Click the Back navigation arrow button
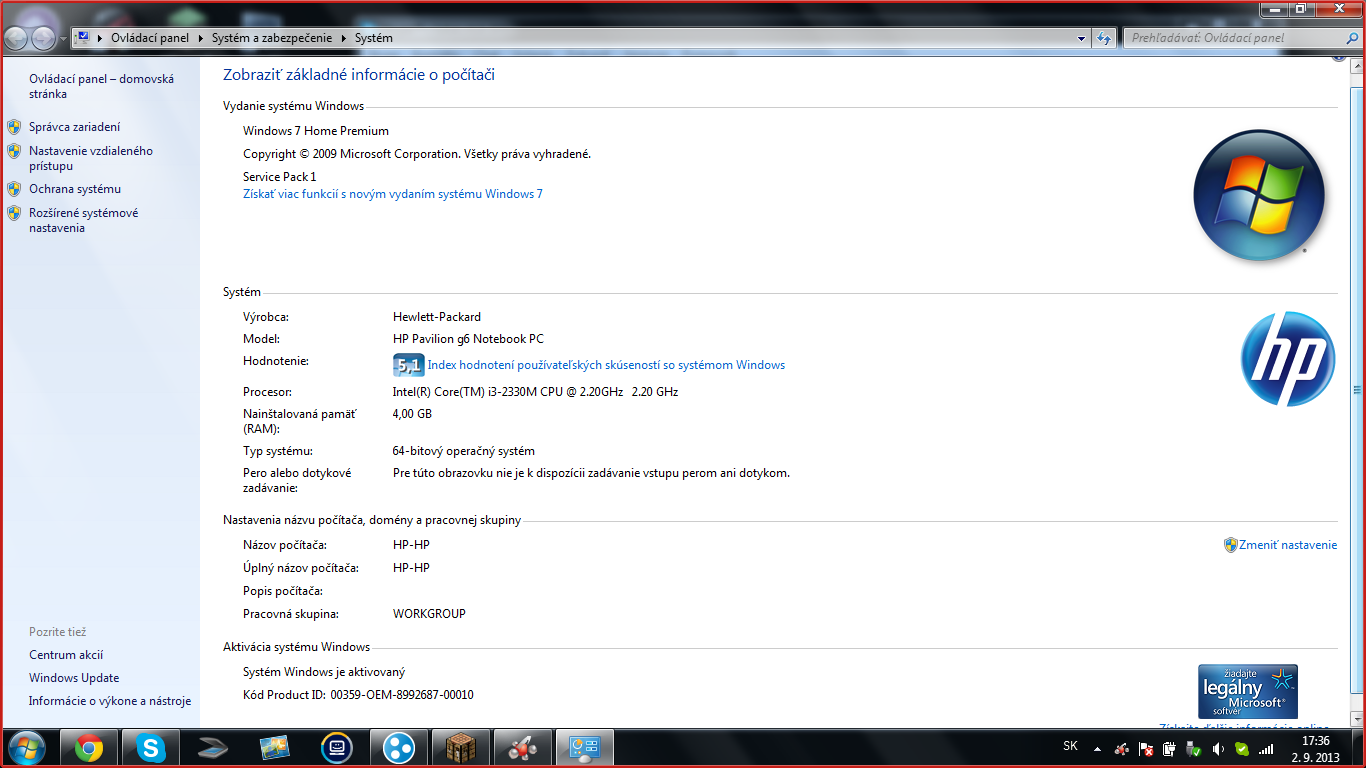The image size is (1366, 768). [18, 38]
